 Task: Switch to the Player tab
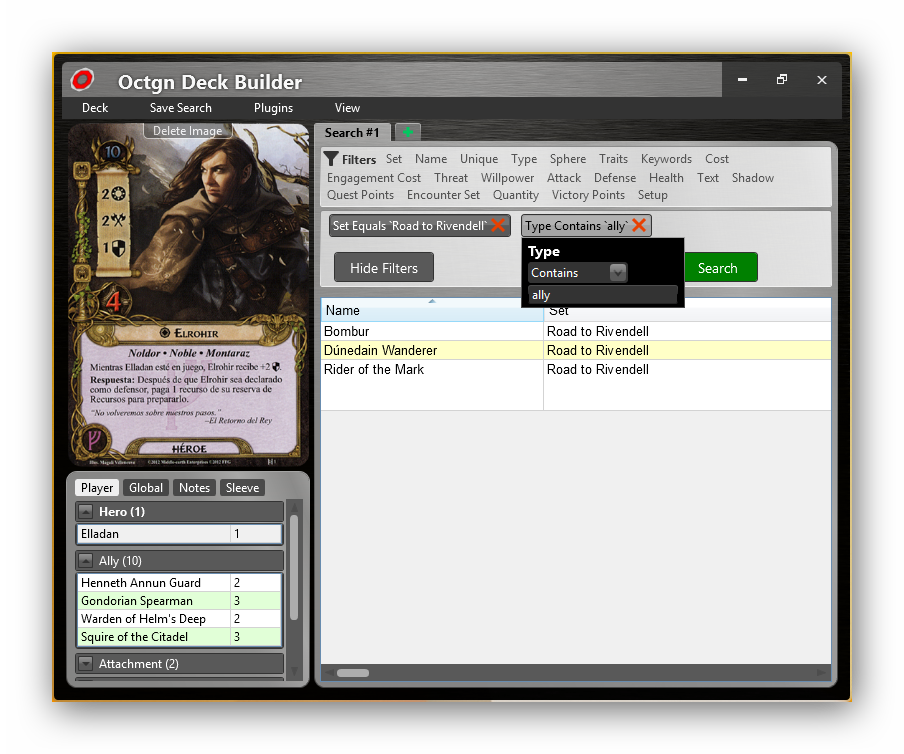point(97,488)
